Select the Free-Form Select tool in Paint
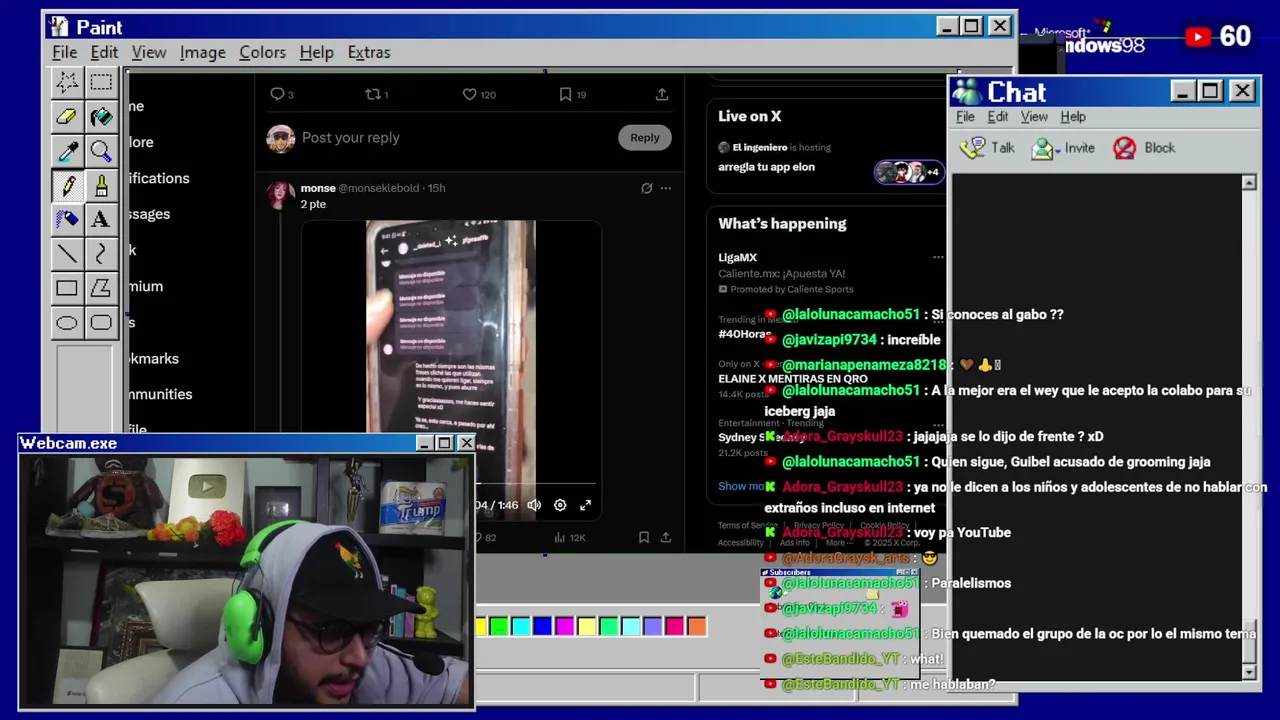The image size is (1280, 720). pos(67,82)
